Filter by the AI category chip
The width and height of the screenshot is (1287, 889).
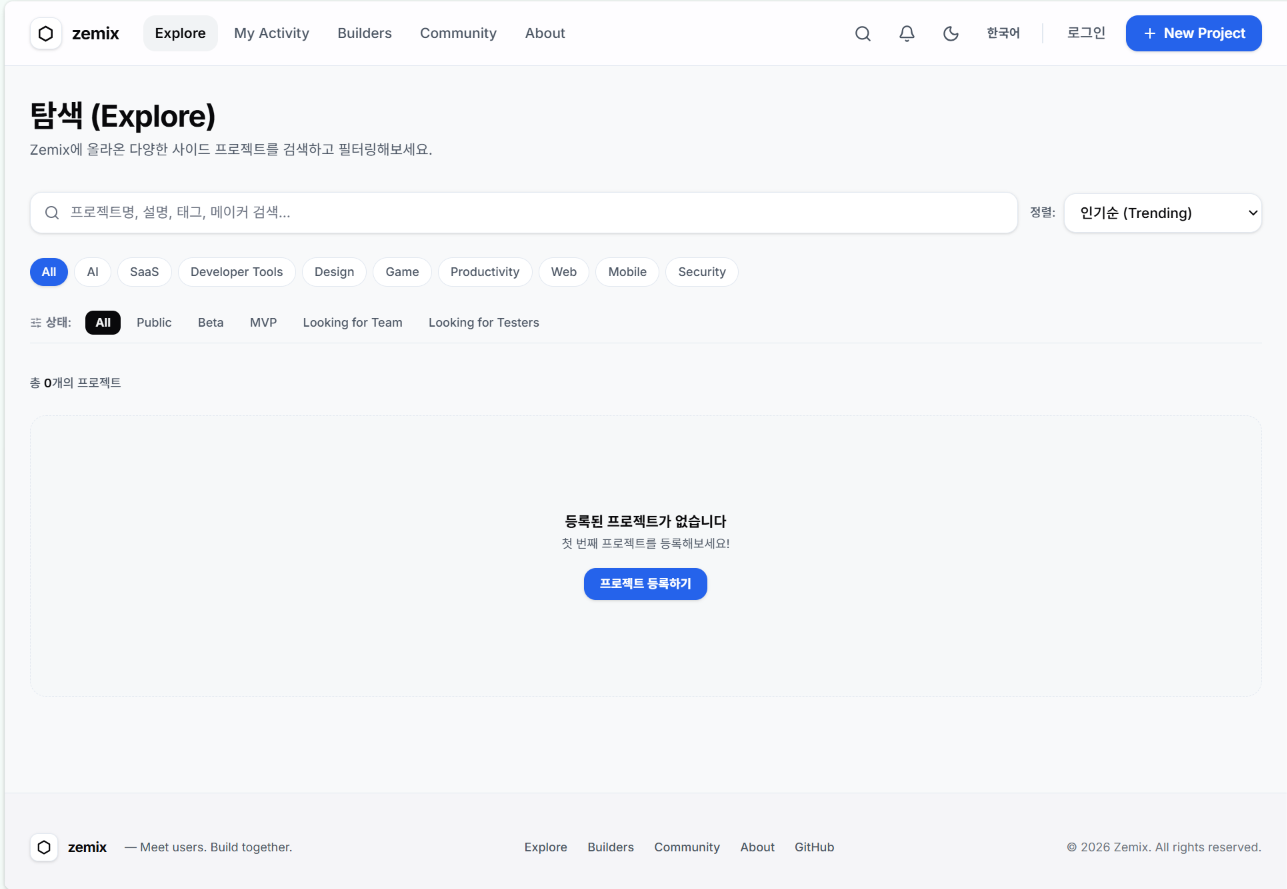click(93, 272)
